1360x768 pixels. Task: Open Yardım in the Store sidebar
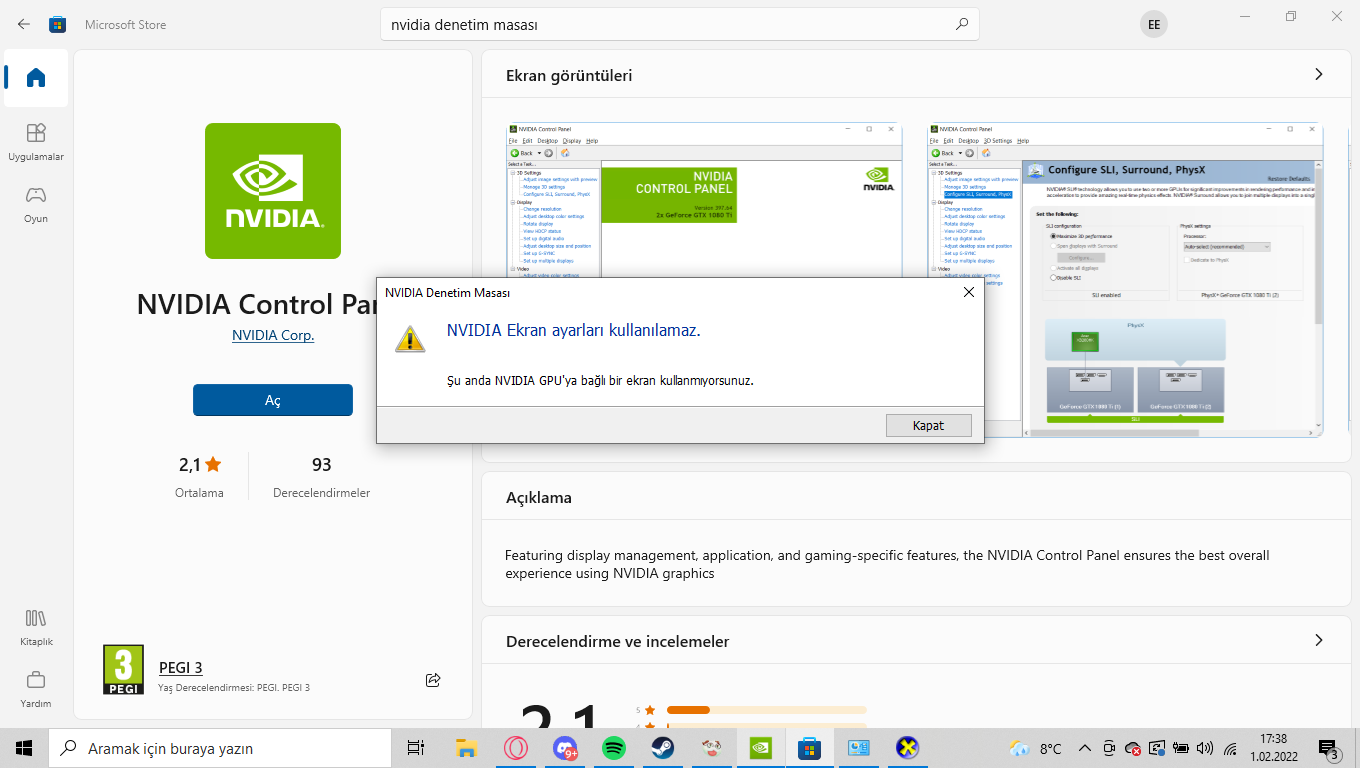point(36,689)
